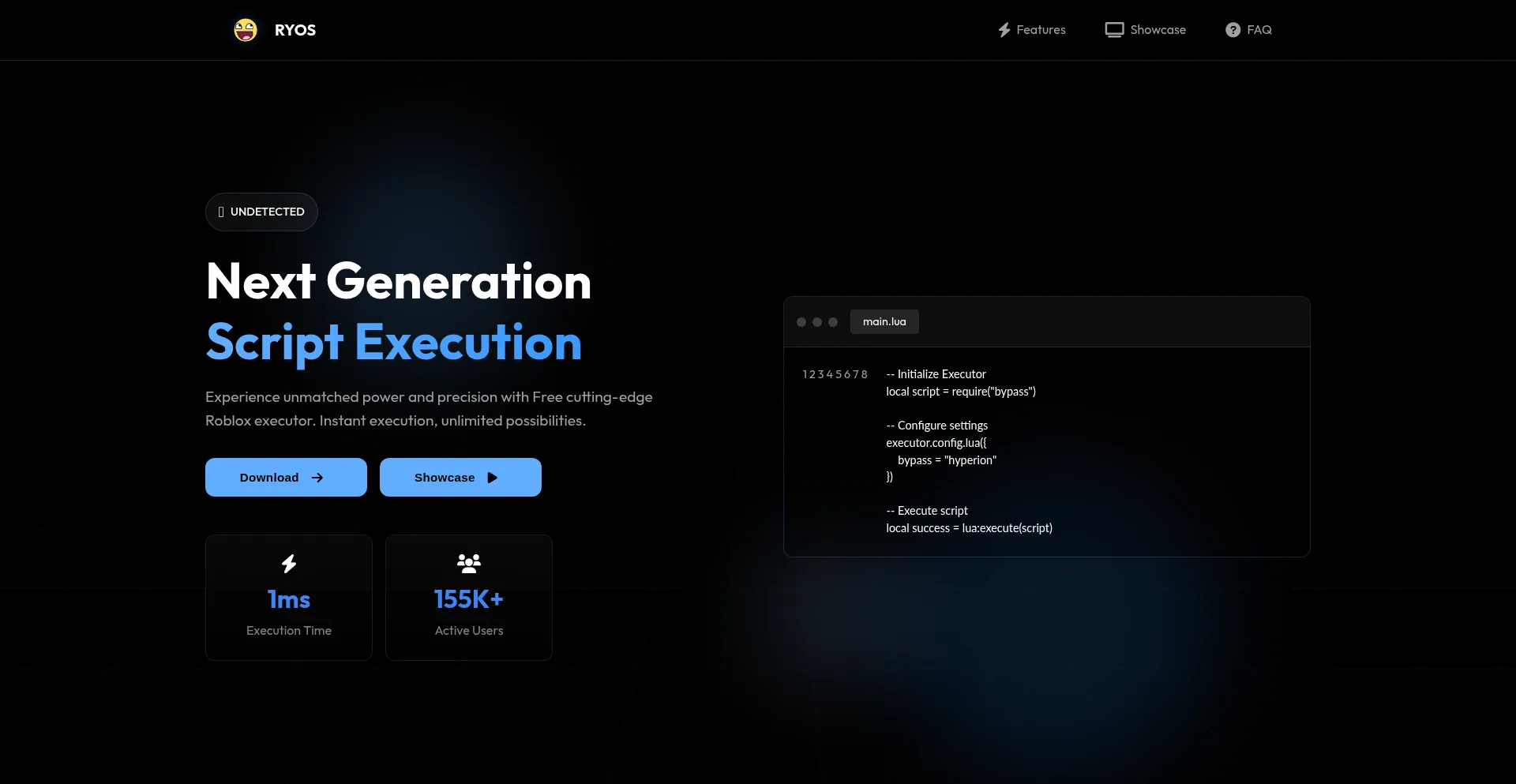Click the RYOS smiley face logo
Image resolution: width=1516 pixels, height=784 pixels.
[246, 30]
